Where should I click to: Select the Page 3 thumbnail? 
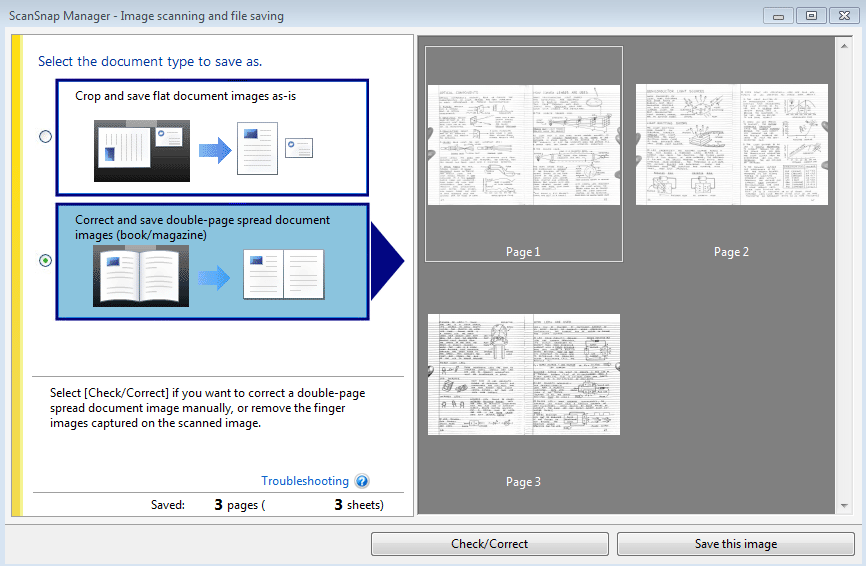click(523, 375)
